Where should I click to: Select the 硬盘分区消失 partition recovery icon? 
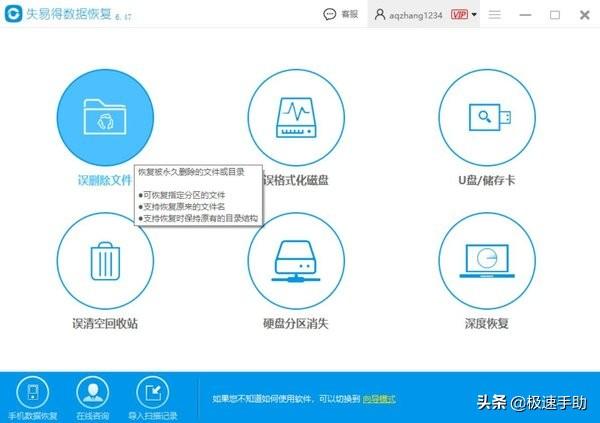pos(296,261)
